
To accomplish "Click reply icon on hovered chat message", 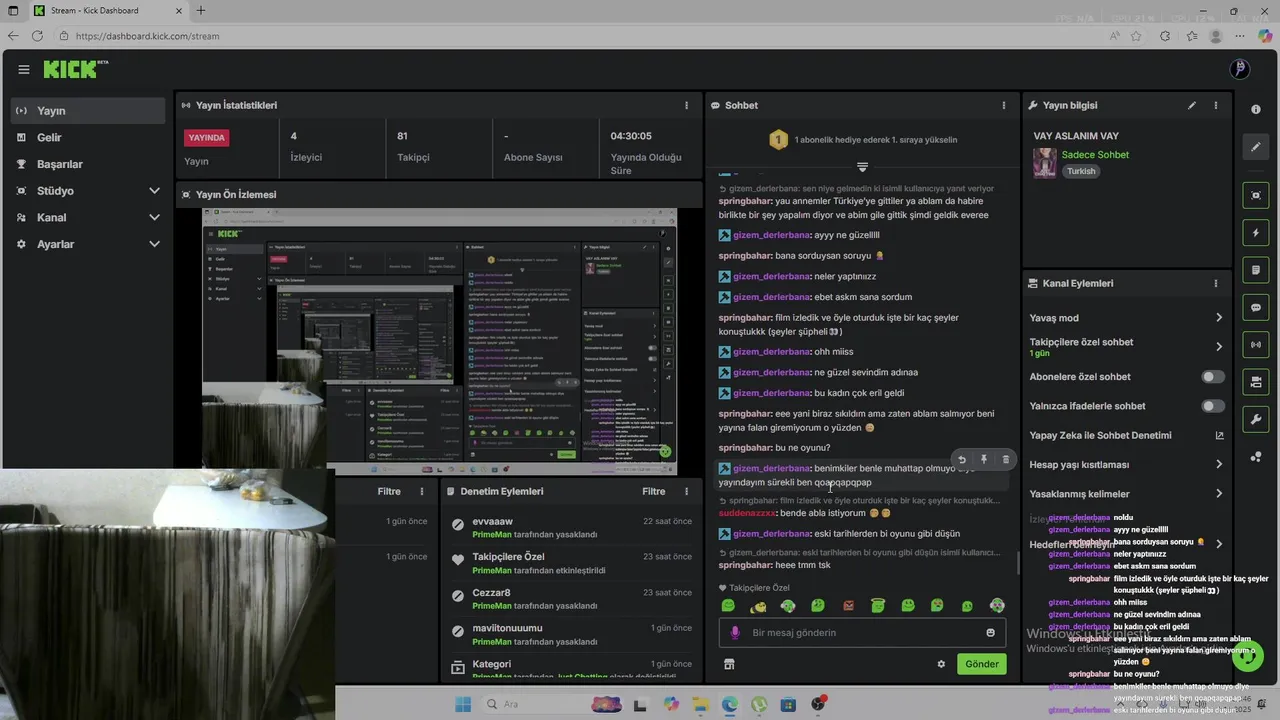I will click(961, 460).
